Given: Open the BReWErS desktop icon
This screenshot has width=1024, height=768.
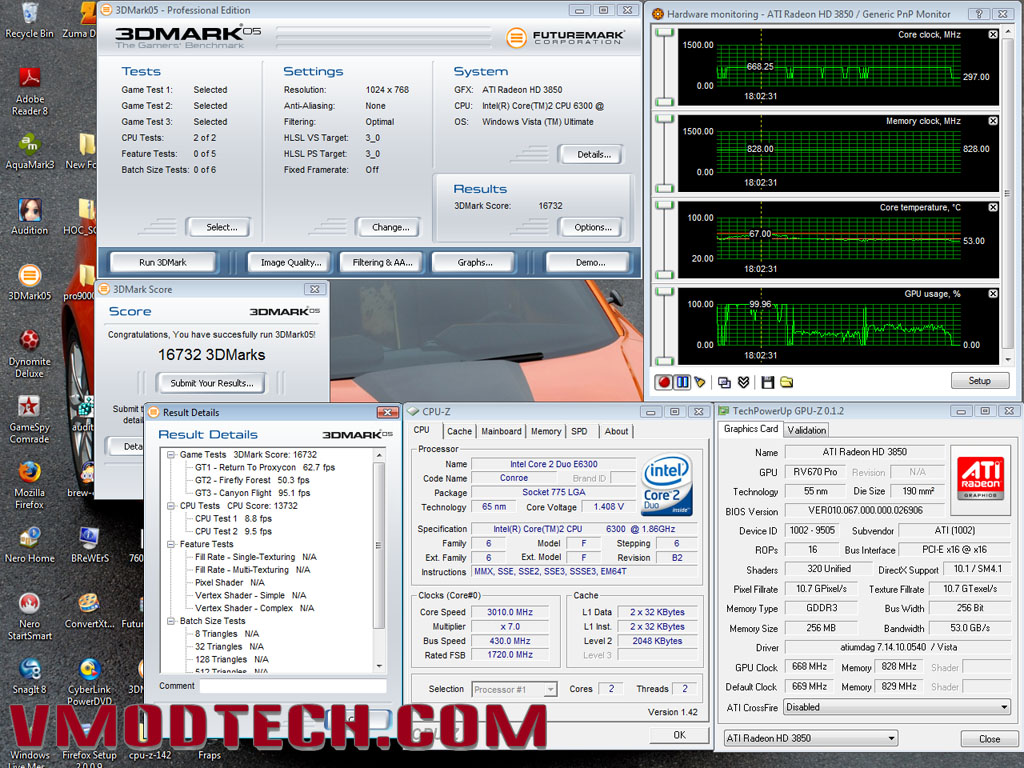Looking at the screenshot, I should coord(89,545).
